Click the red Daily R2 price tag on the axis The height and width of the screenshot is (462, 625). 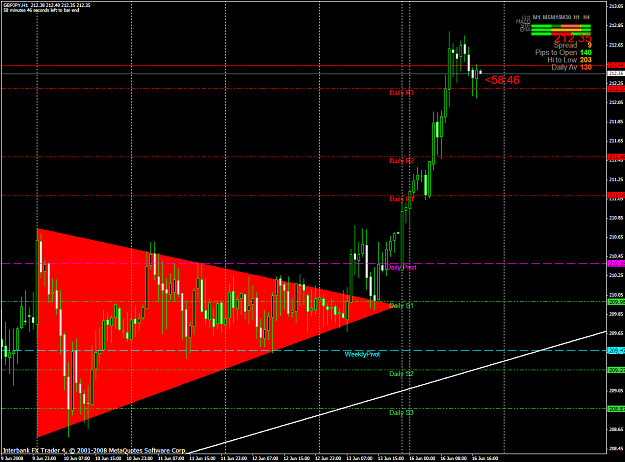pyautogui.click(x=616, y=157)
